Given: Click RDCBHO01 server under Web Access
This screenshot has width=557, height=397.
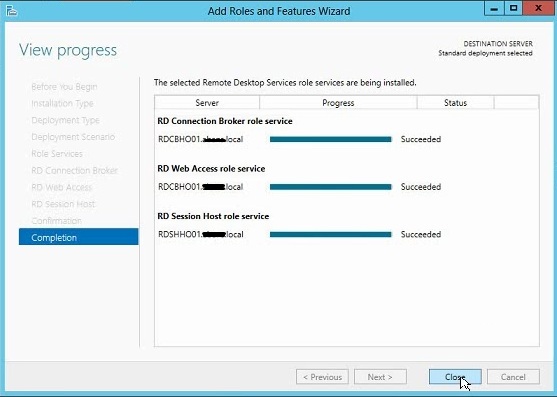Looking at the screenshot, I should pos(201,187).
